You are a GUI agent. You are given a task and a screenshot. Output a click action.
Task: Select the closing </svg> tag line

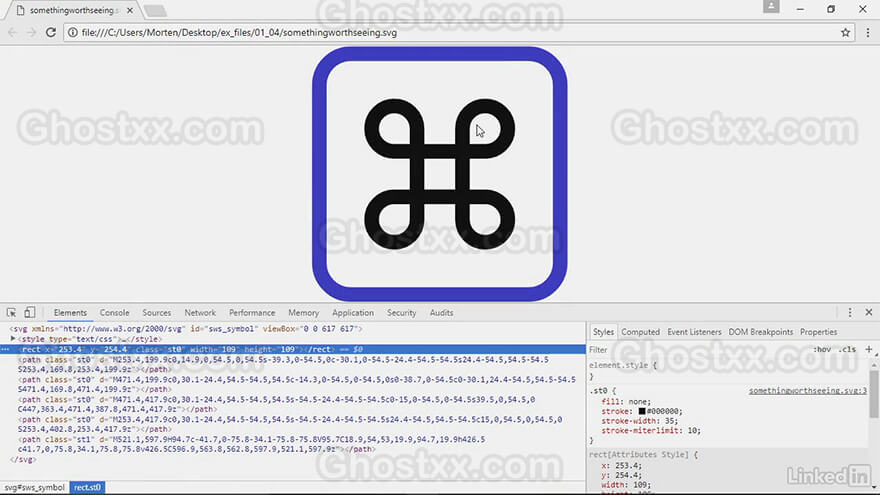(23, 459)
